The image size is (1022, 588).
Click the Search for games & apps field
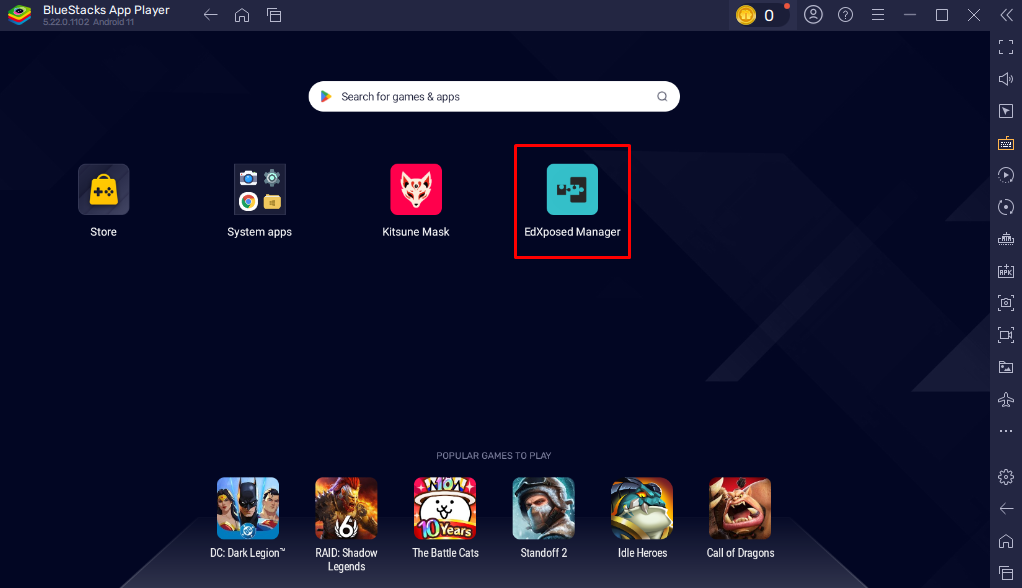coord(494,96)
